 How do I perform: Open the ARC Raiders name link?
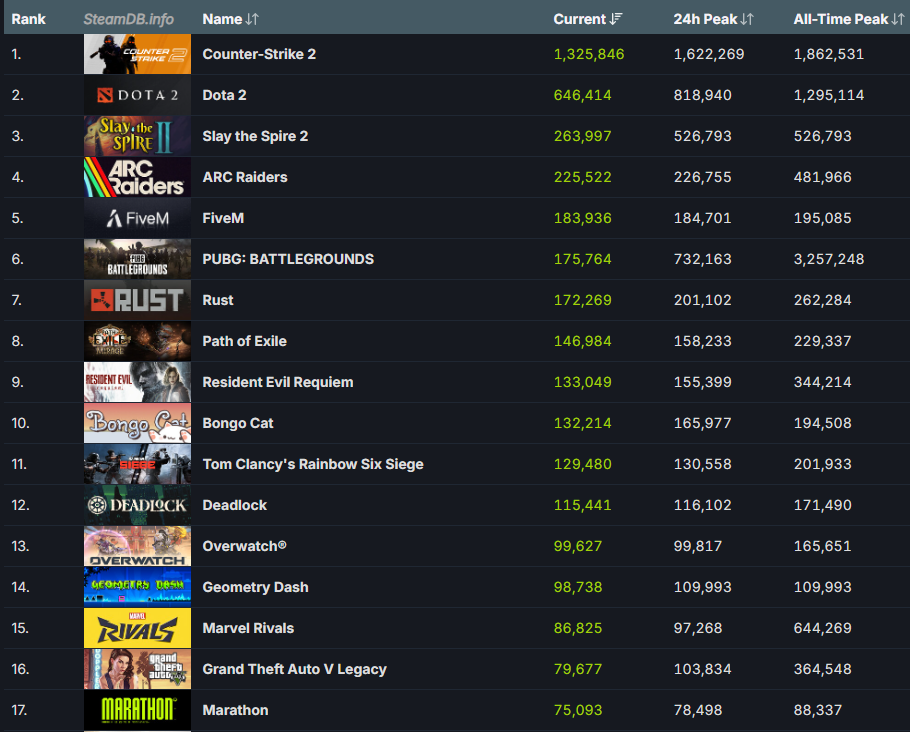point(245,177)
